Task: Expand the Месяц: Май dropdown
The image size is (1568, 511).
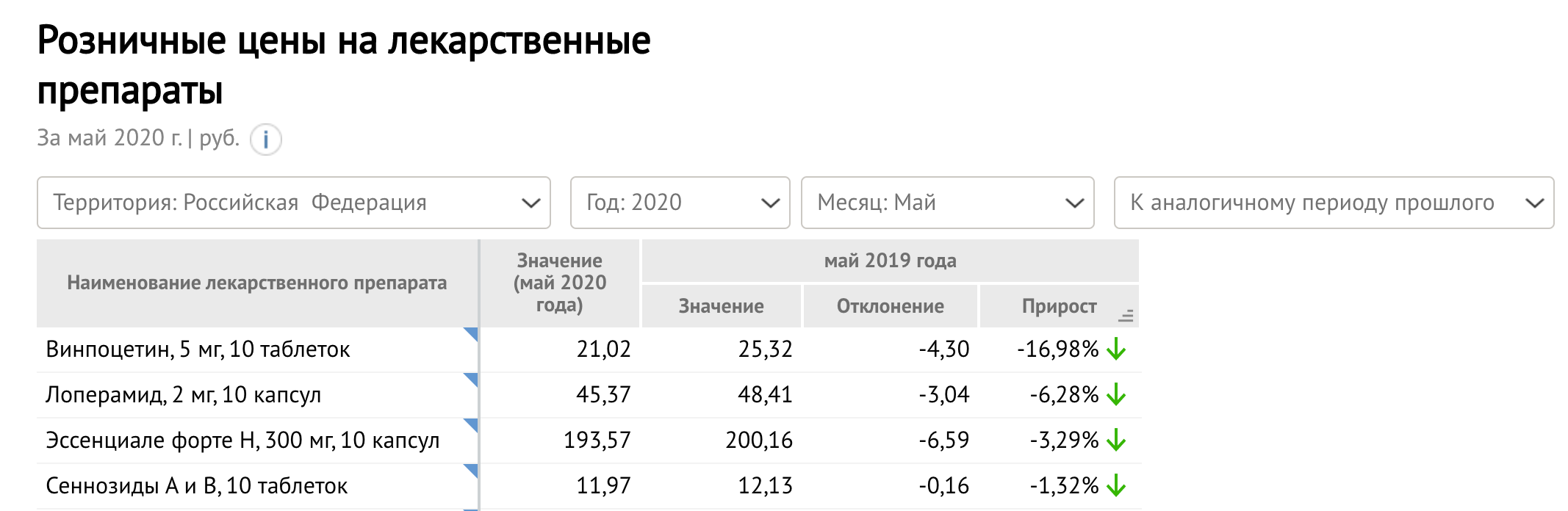Action: tap(948, 203)
